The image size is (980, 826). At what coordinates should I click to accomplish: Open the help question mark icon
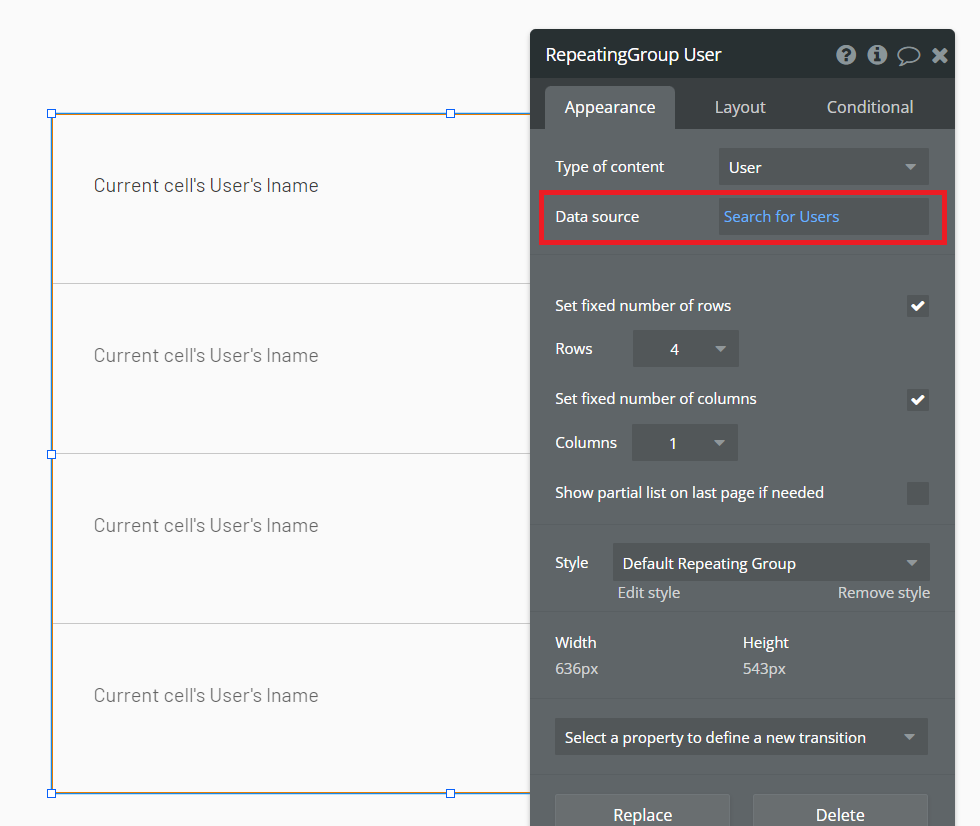pos(846,55)
